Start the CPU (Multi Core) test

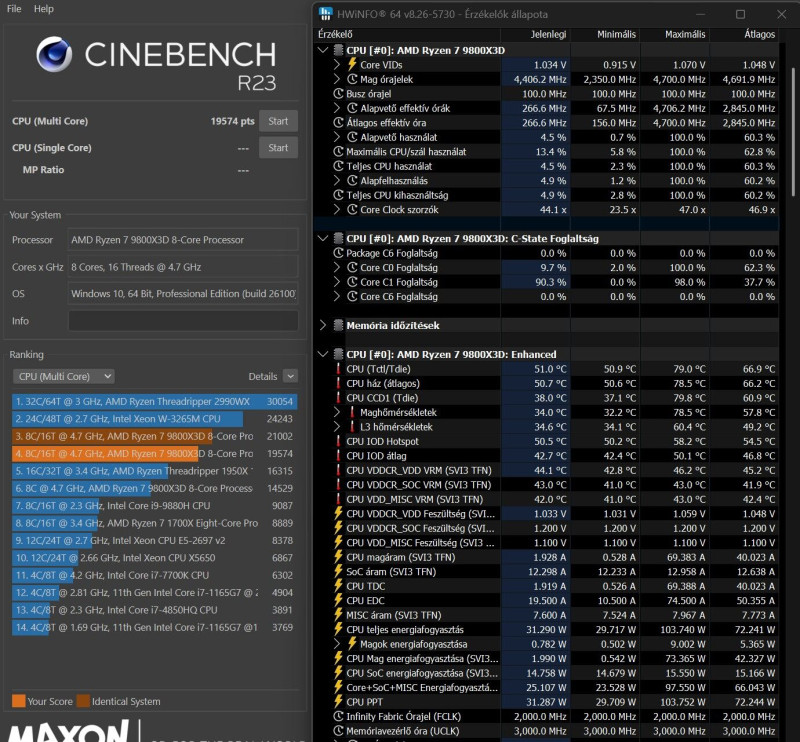pyautogui.click(x=278, y=121)
